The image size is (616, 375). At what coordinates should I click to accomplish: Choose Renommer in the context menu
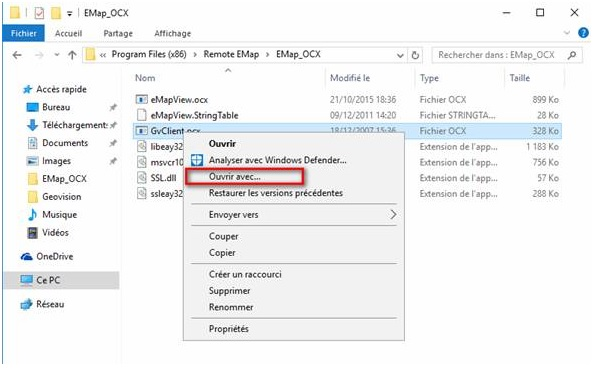[231, 307]
